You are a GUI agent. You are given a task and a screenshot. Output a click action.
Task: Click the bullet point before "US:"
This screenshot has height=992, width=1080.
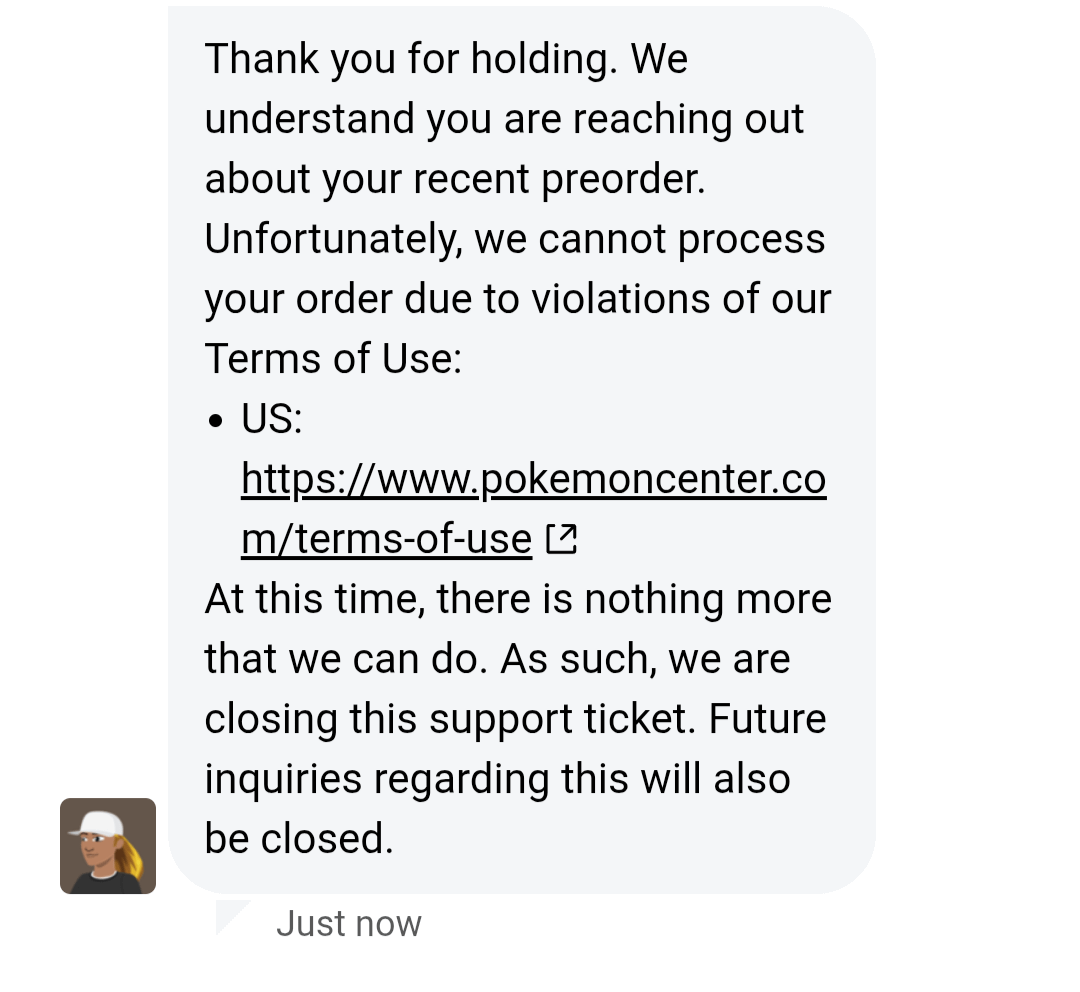tap(217, 422)
